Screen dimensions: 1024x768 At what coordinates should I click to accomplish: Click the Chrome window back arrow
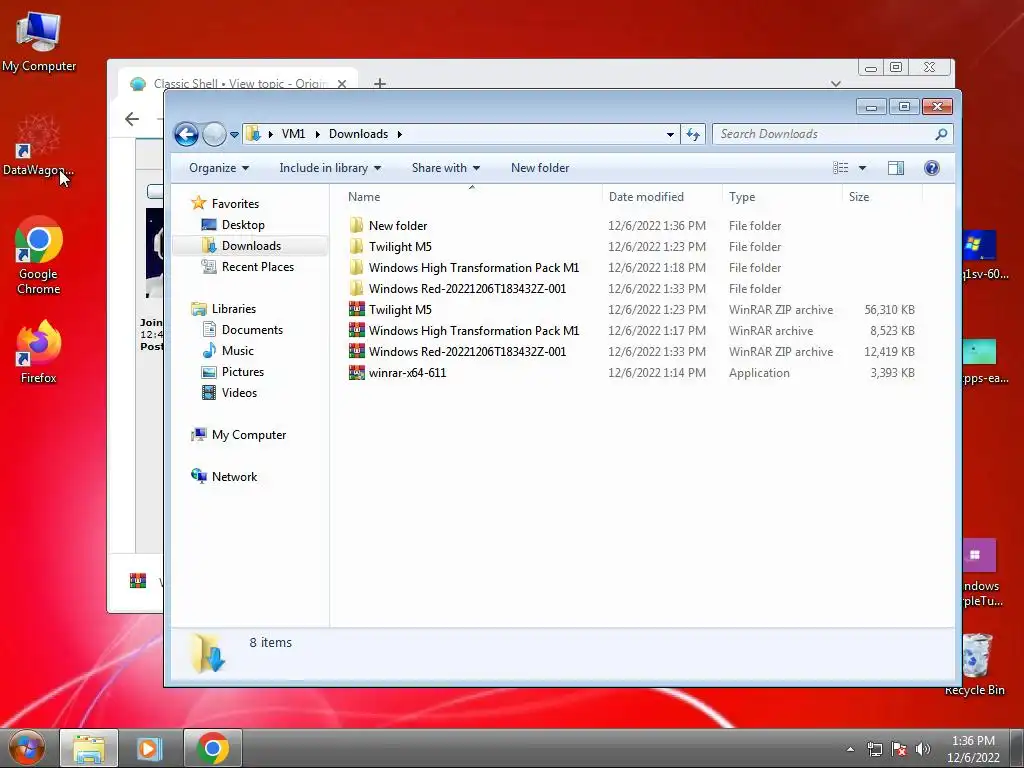pyautogui.click(x=132, y=119)
